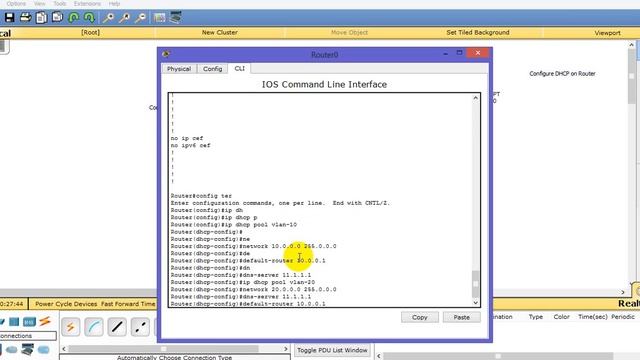Click Set Tiled Background button
Viewport: 640px width, 360px height.
tap(478, 32)
